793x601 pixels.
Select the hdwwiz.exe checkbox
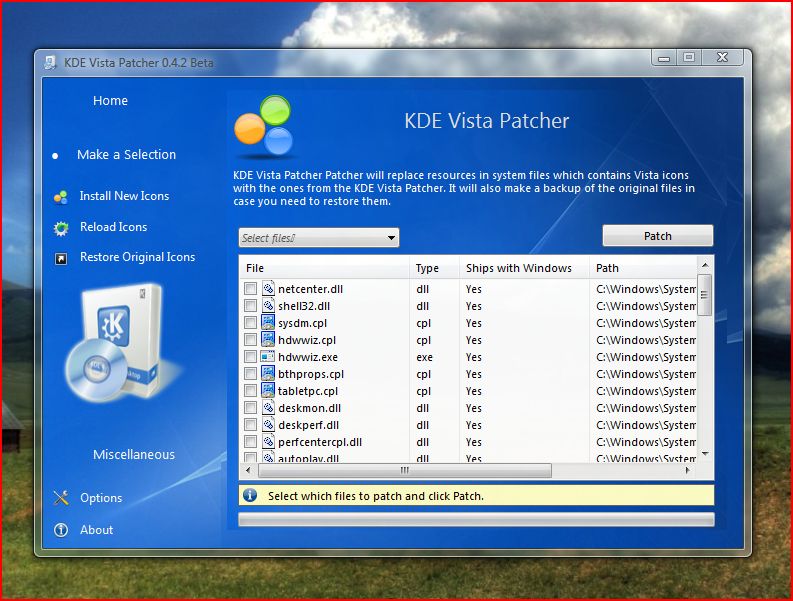(250, 357)
